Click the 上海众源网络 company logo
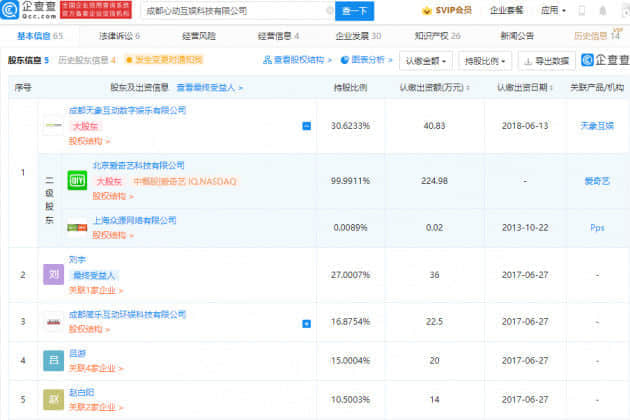Screen dimensions: 630x420 coord(77,227)
